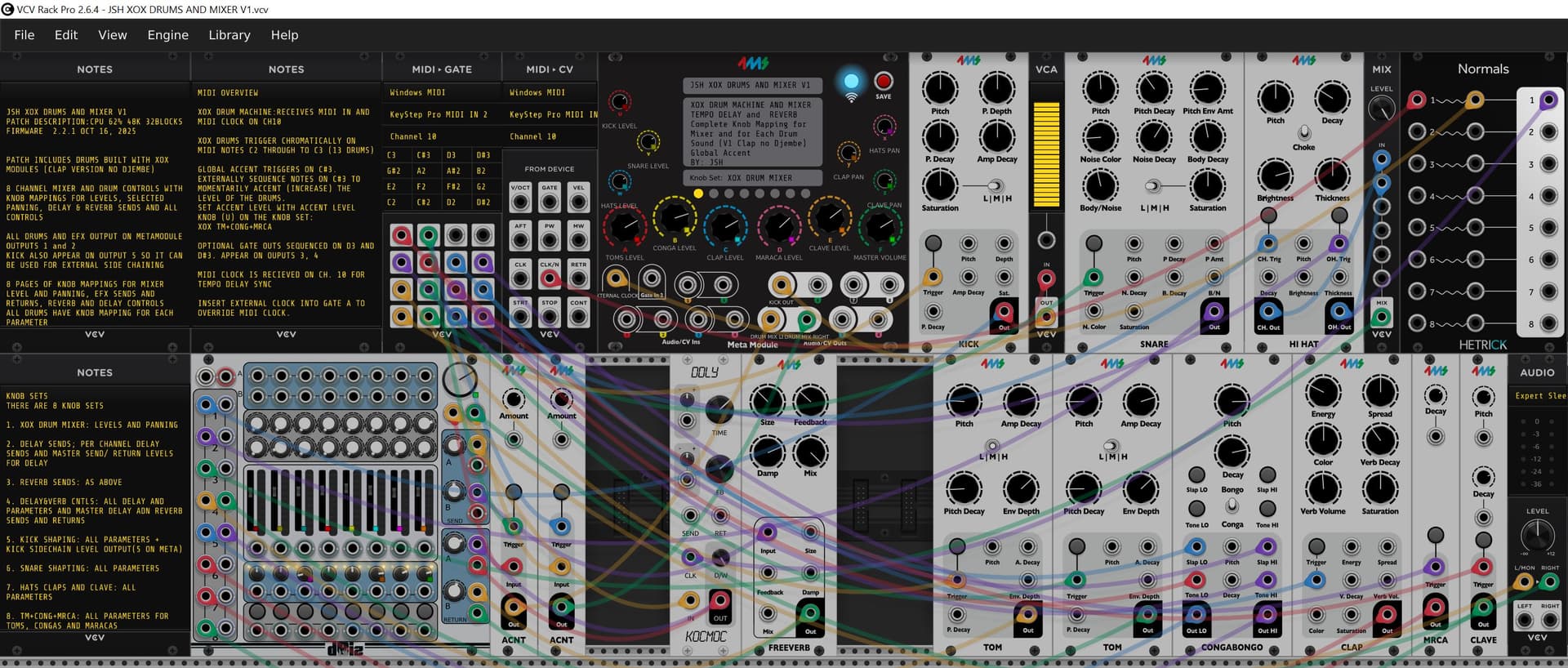Click the MRCA module manual trigger button
Image resolution: width=1568 pixels, height=668 pixels.
[1435, 536]
